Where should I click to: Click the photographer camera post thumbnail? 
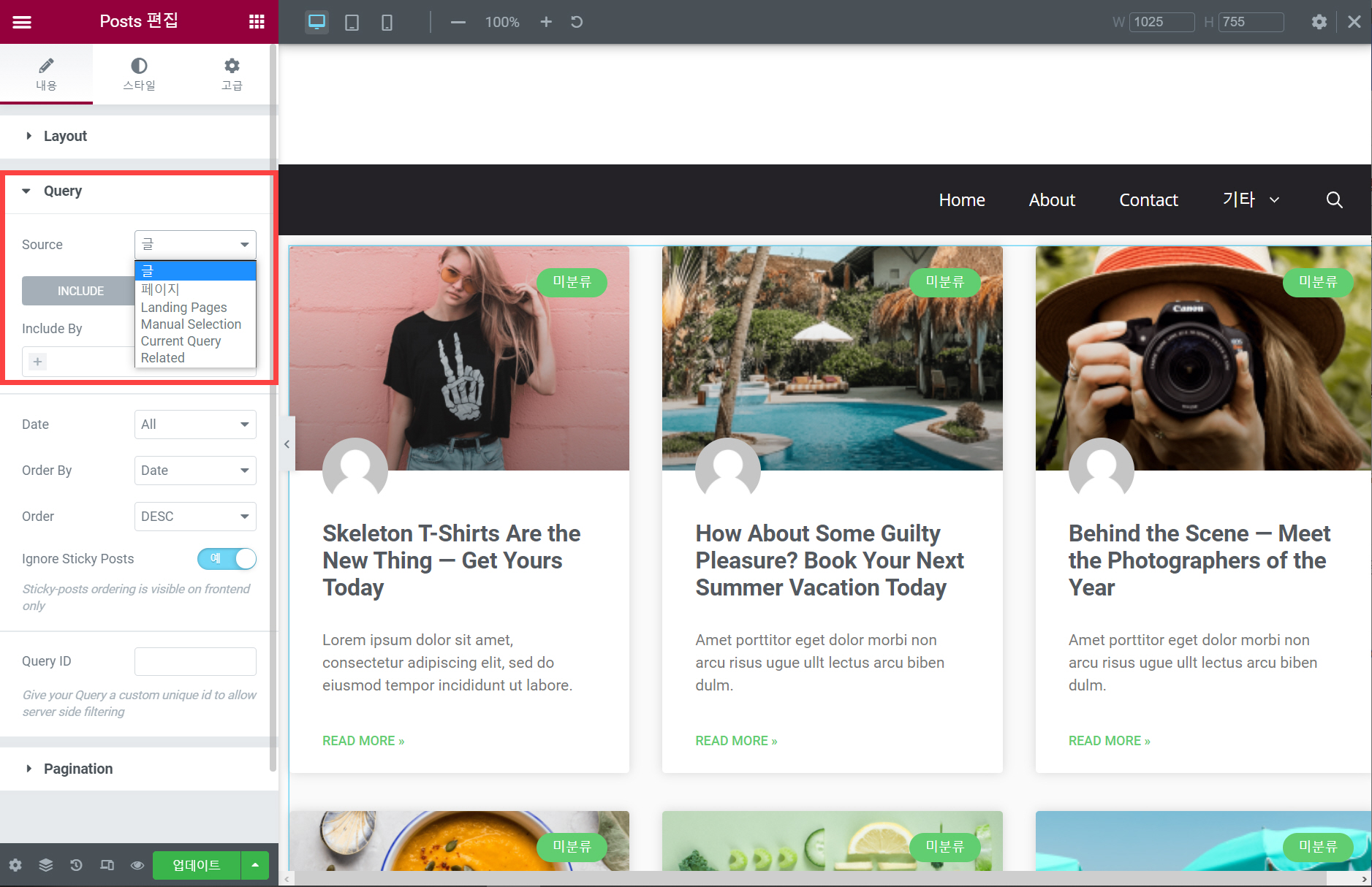(1203, 358)
